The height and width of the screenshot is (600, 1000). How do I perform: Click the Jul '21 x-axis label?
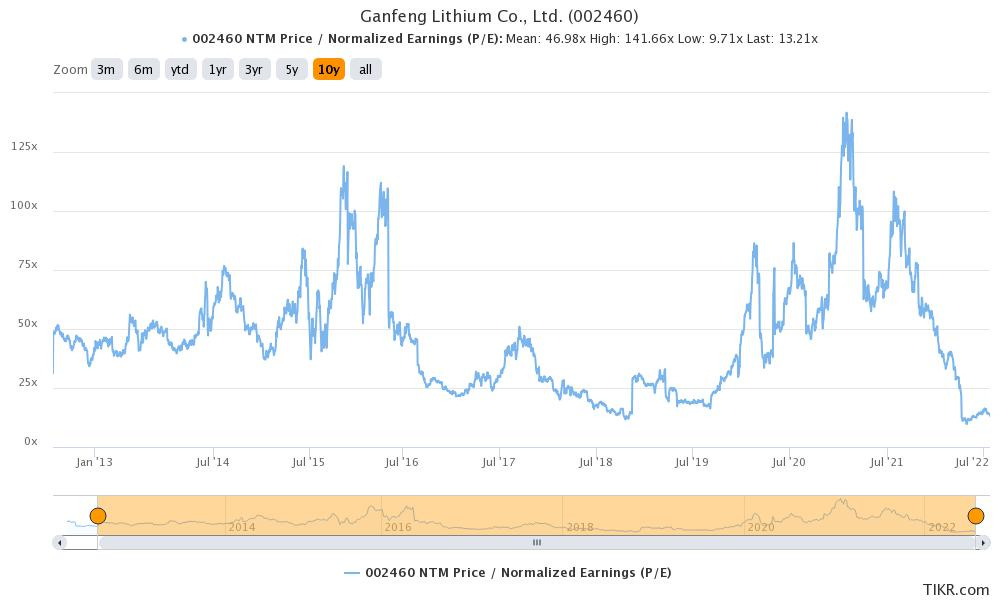886,462
